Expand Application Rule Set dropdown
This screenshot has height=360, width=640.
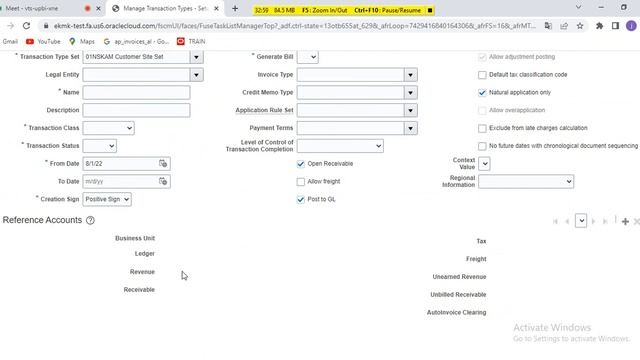click(410, 111)
